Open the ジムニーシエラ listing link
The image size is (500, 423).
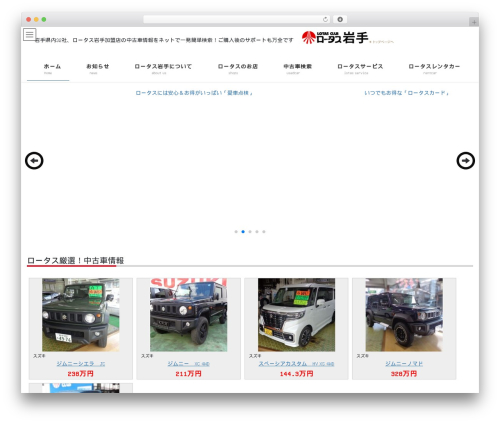80,364
